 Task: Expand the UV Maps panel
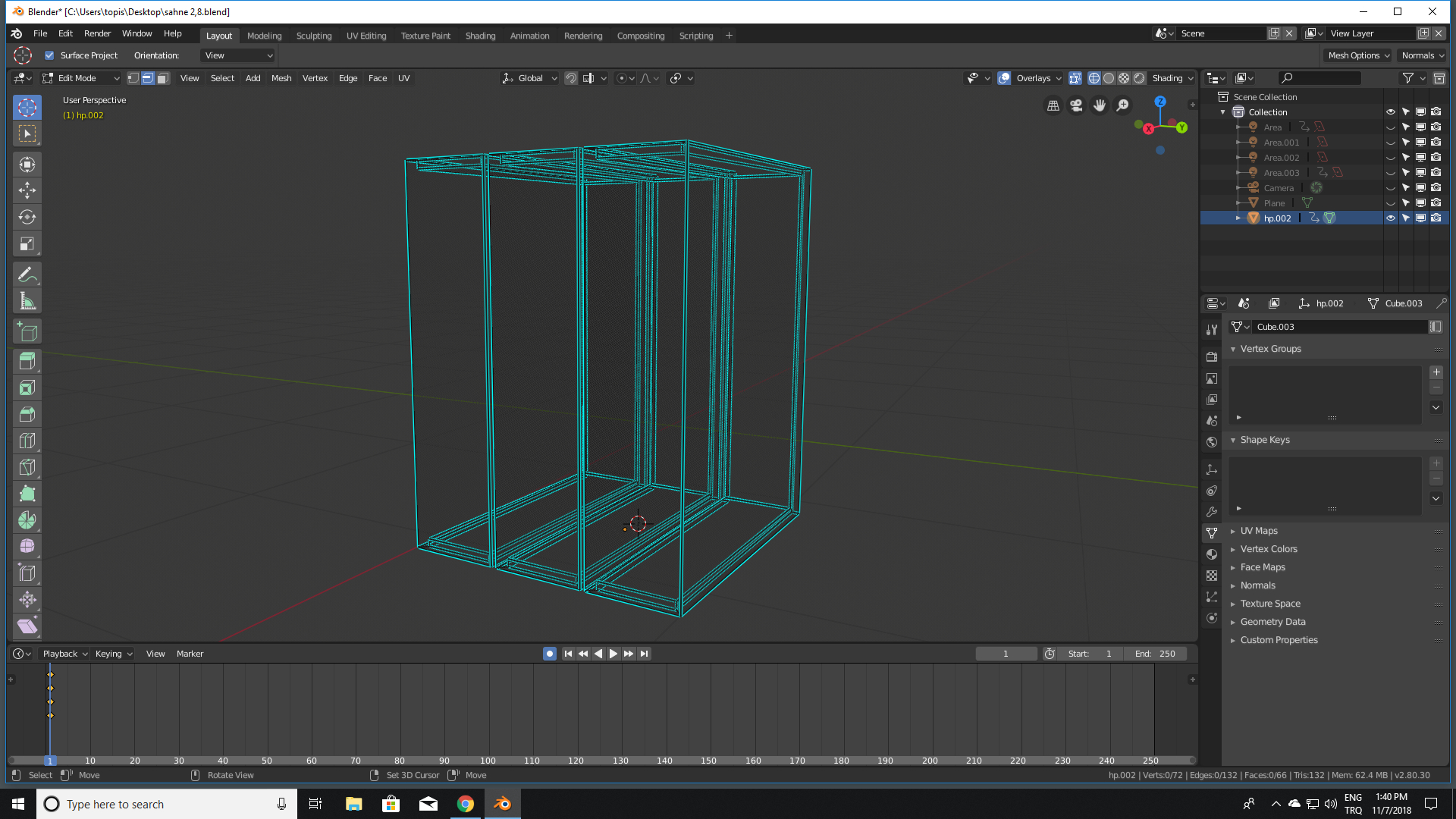point(1259,530)
